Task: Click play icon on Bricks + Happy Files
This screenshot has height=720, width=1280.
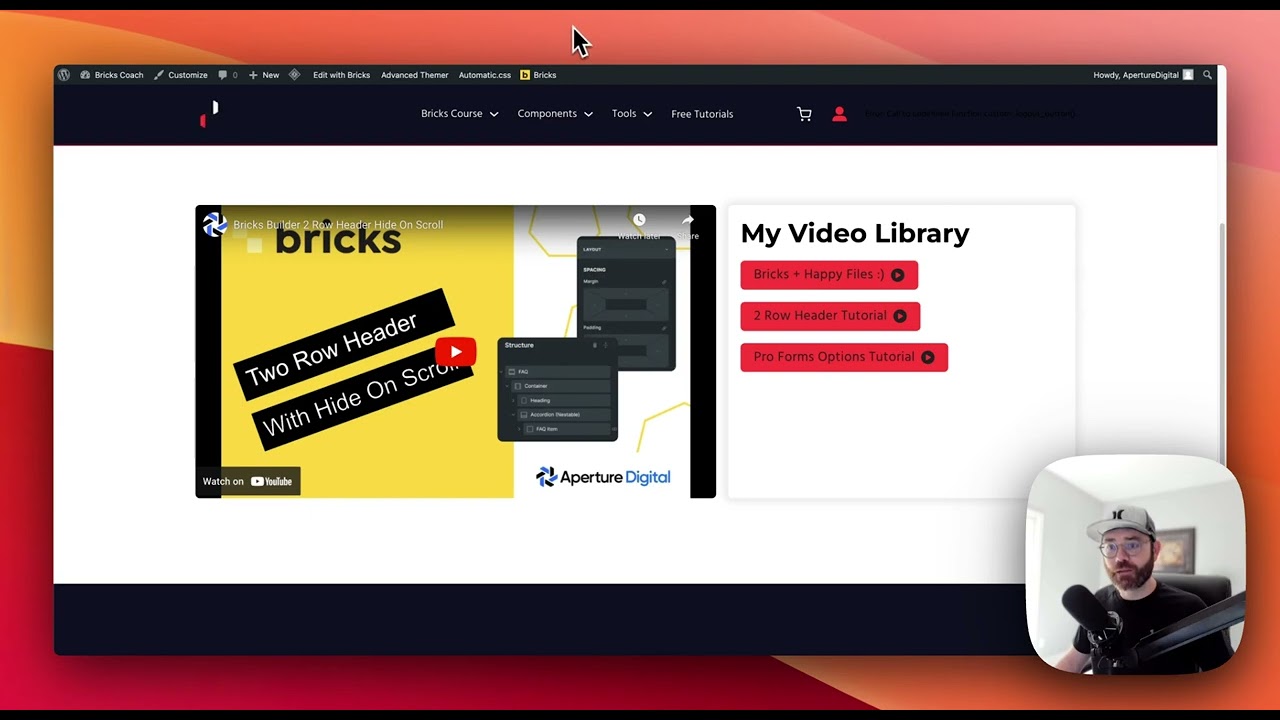Action: point(897,275)
